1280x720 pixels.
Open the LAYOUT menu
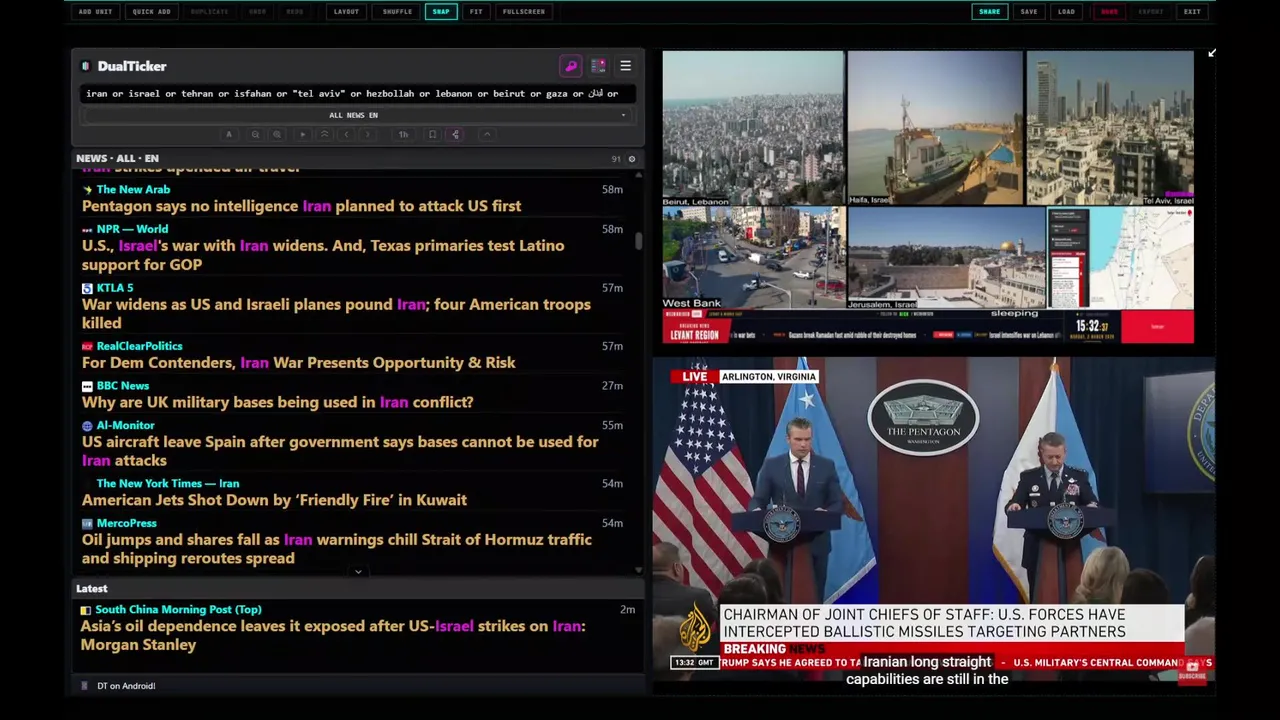(346, 12)
